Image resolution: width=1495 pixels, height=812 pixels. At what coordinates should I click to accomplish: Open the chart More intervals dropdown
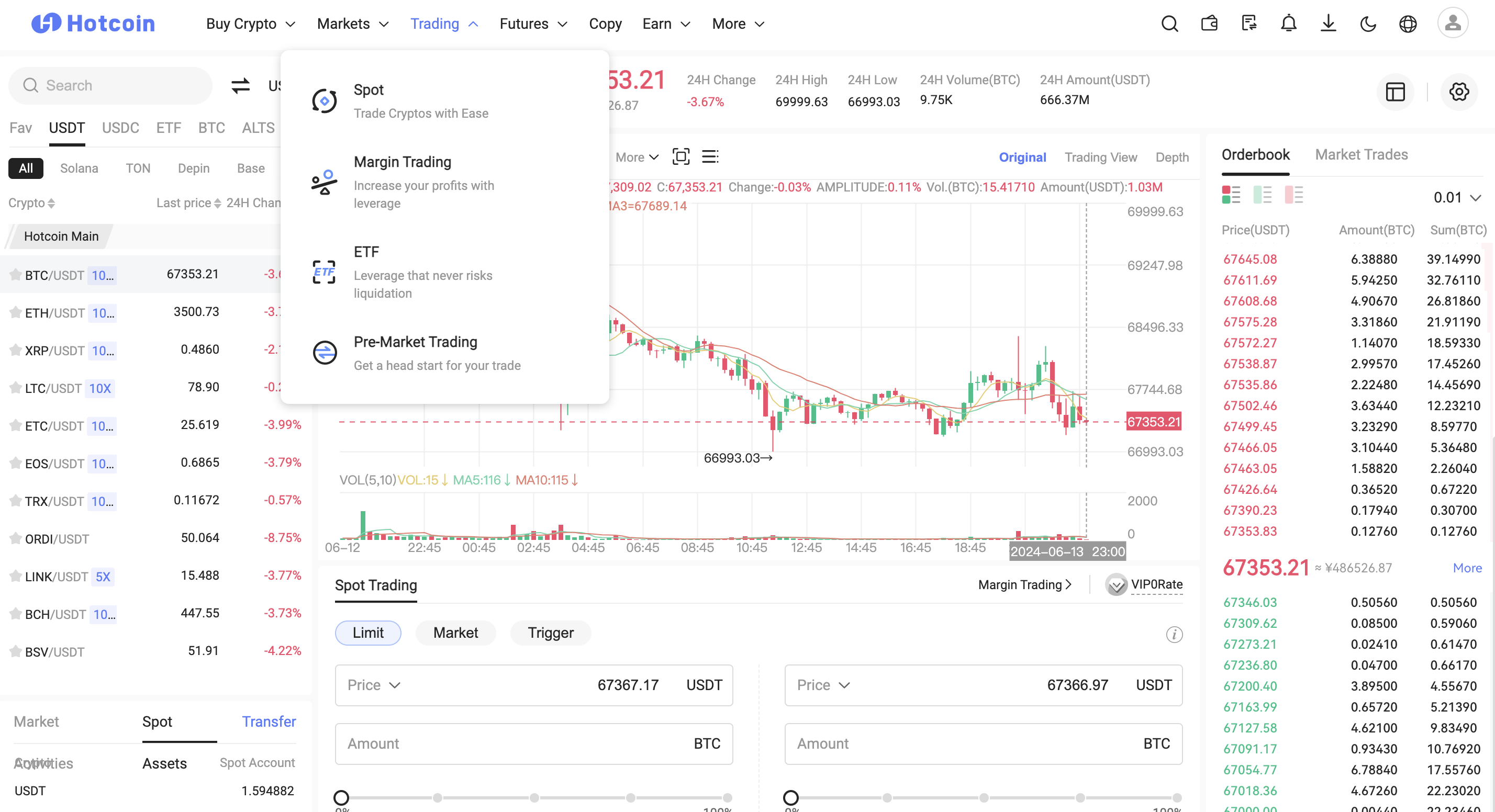[x=637, y=157]
